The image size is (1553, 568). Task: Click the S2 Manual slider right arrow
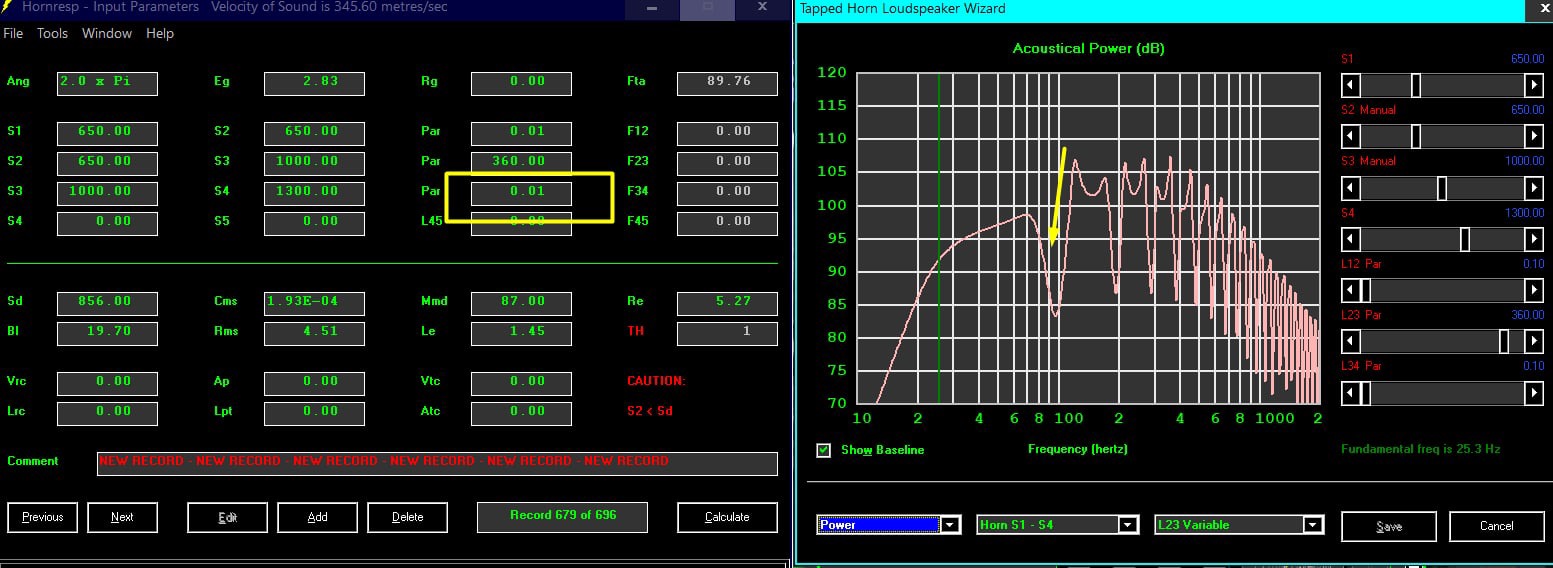(x=1534, y=136)
